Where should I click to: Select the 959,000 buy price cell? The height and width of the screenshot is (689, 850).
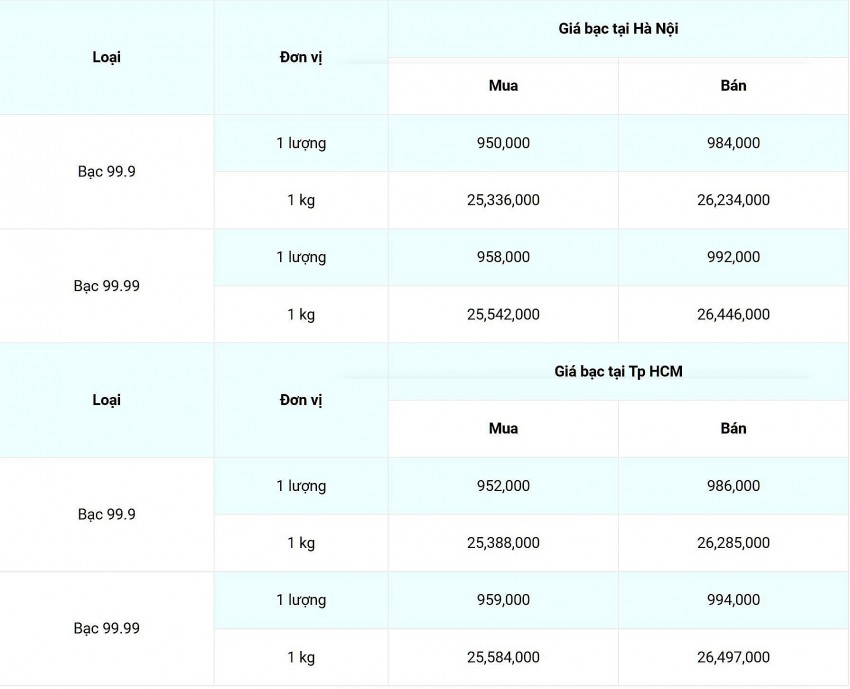coord(503,600)
